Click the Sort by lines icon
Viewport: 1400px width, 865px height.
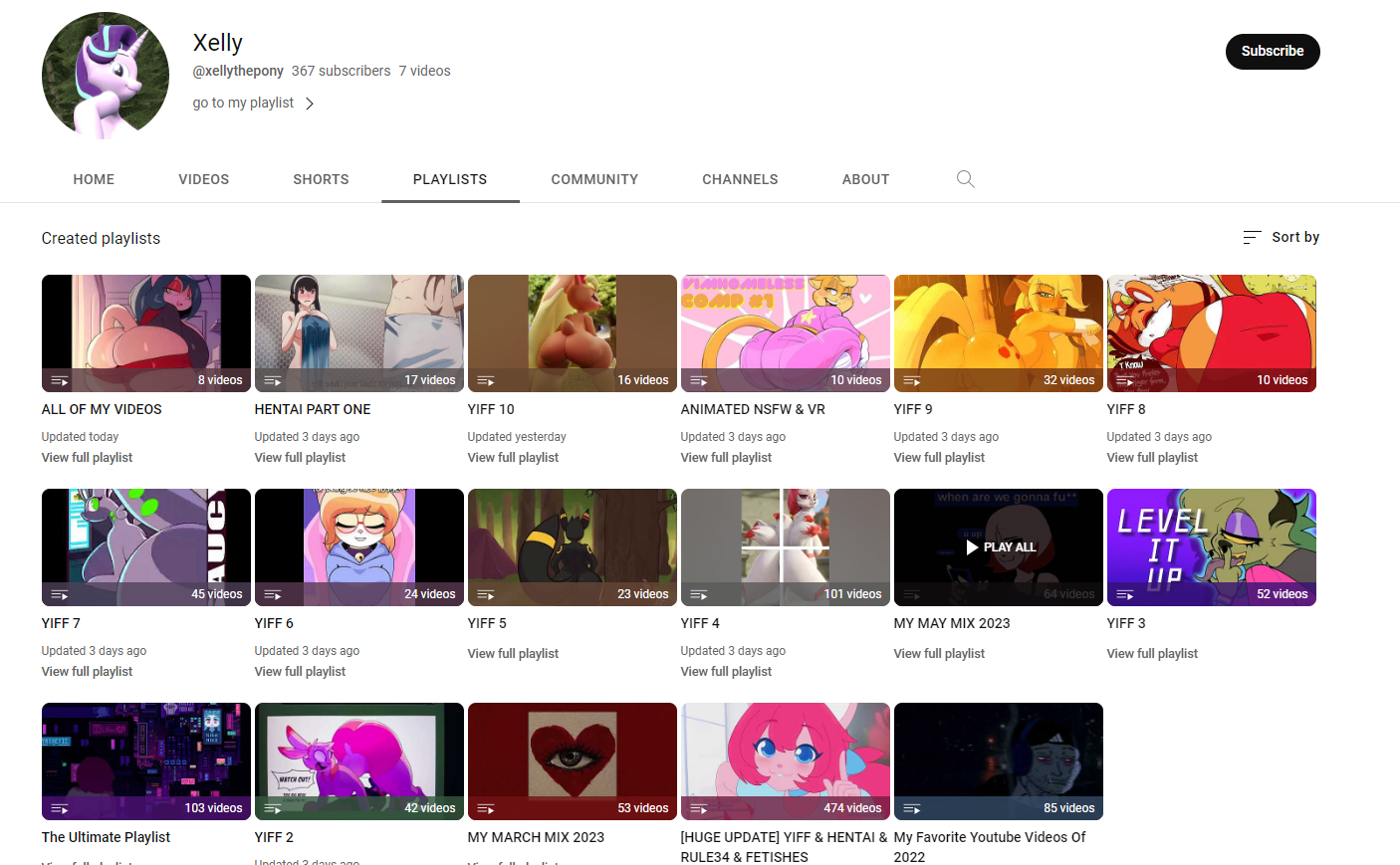pyautogui.click(x=1252, y=237)
